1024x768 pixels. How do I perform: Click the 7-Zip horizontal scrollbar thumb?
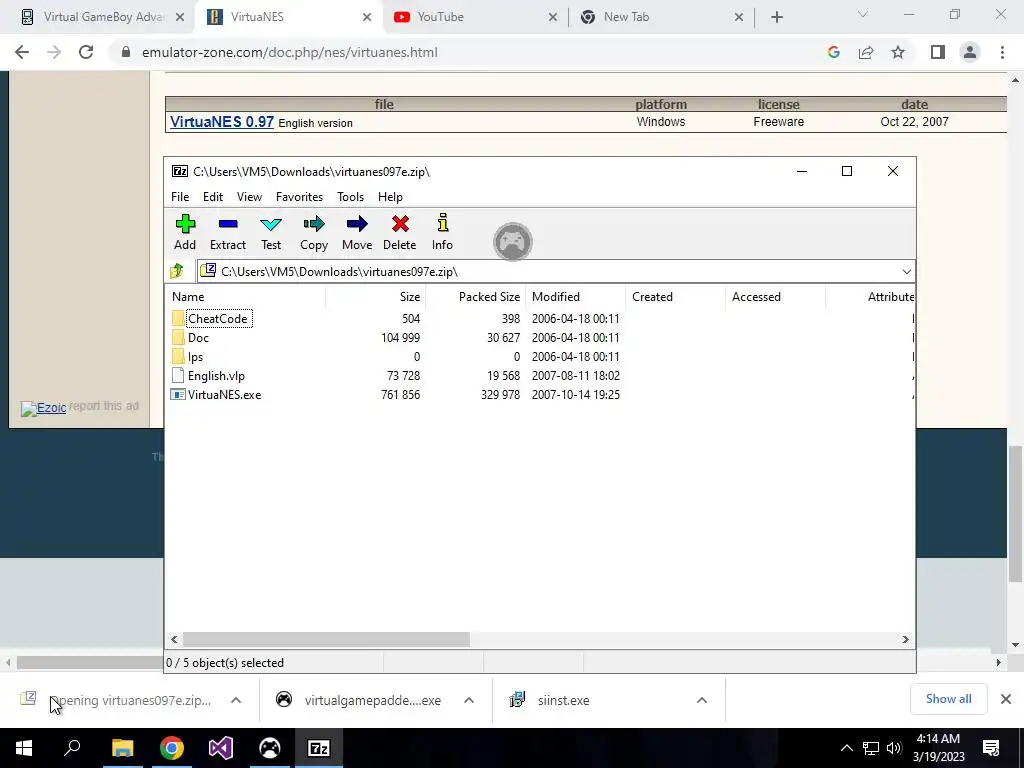point(326,639)
